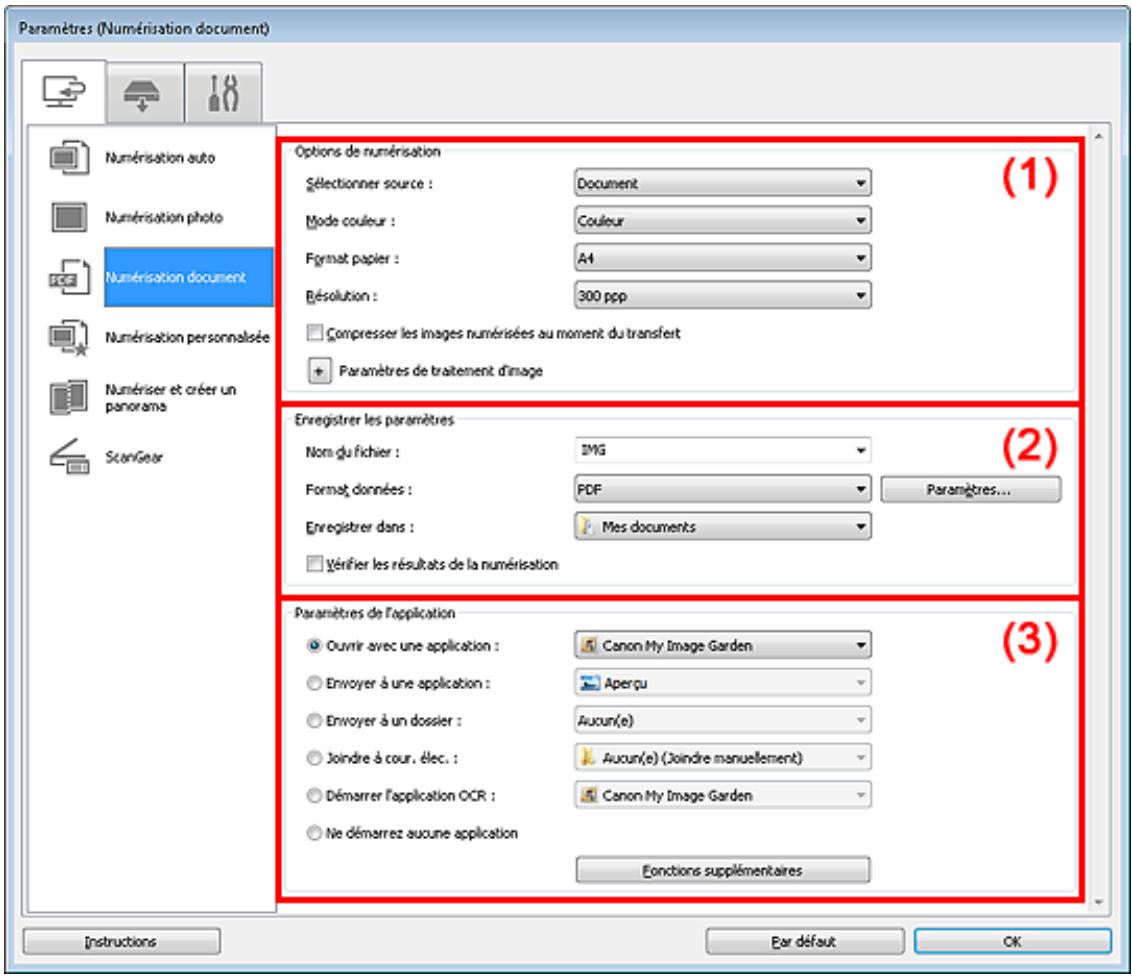
Task: Click the Numérisation document PDF icon
Action: (67, 277)
